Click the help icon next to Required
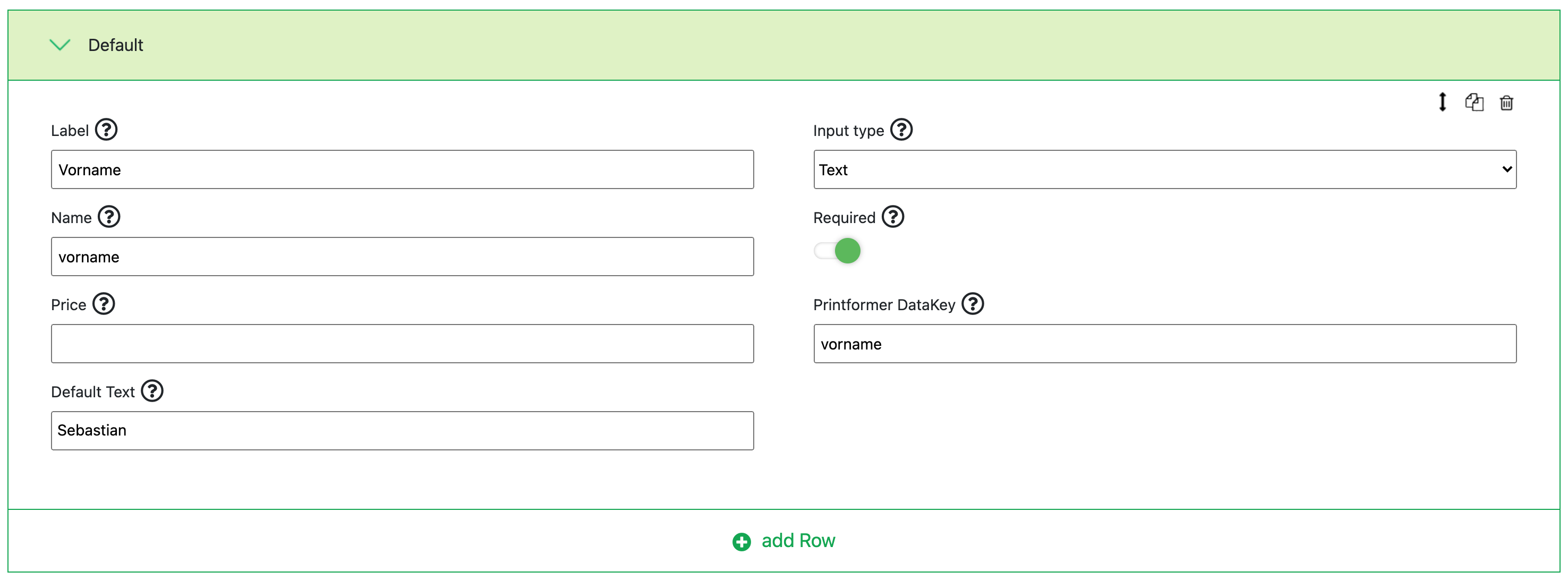The height and width of the screenshot is (580, 1568). 892,217
